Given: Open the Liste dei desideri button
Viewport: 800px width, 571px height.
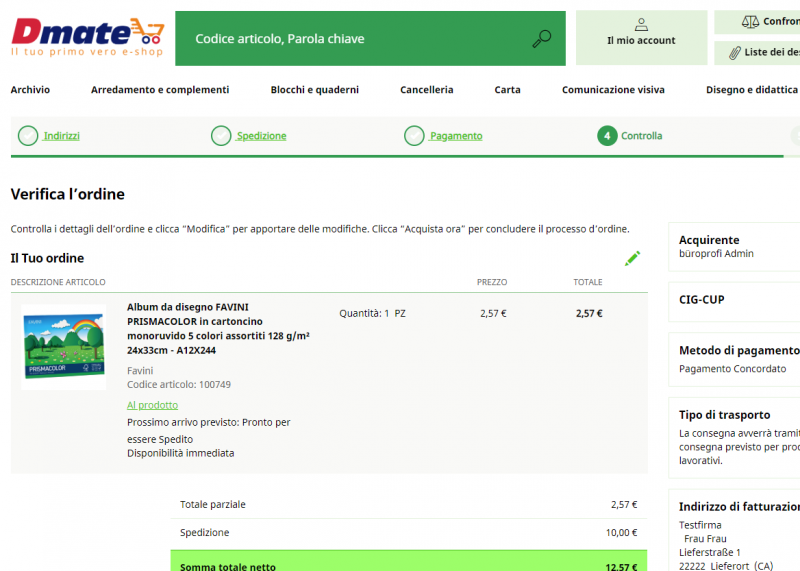Looking at the screenshot, I should (x=757, y=53).
